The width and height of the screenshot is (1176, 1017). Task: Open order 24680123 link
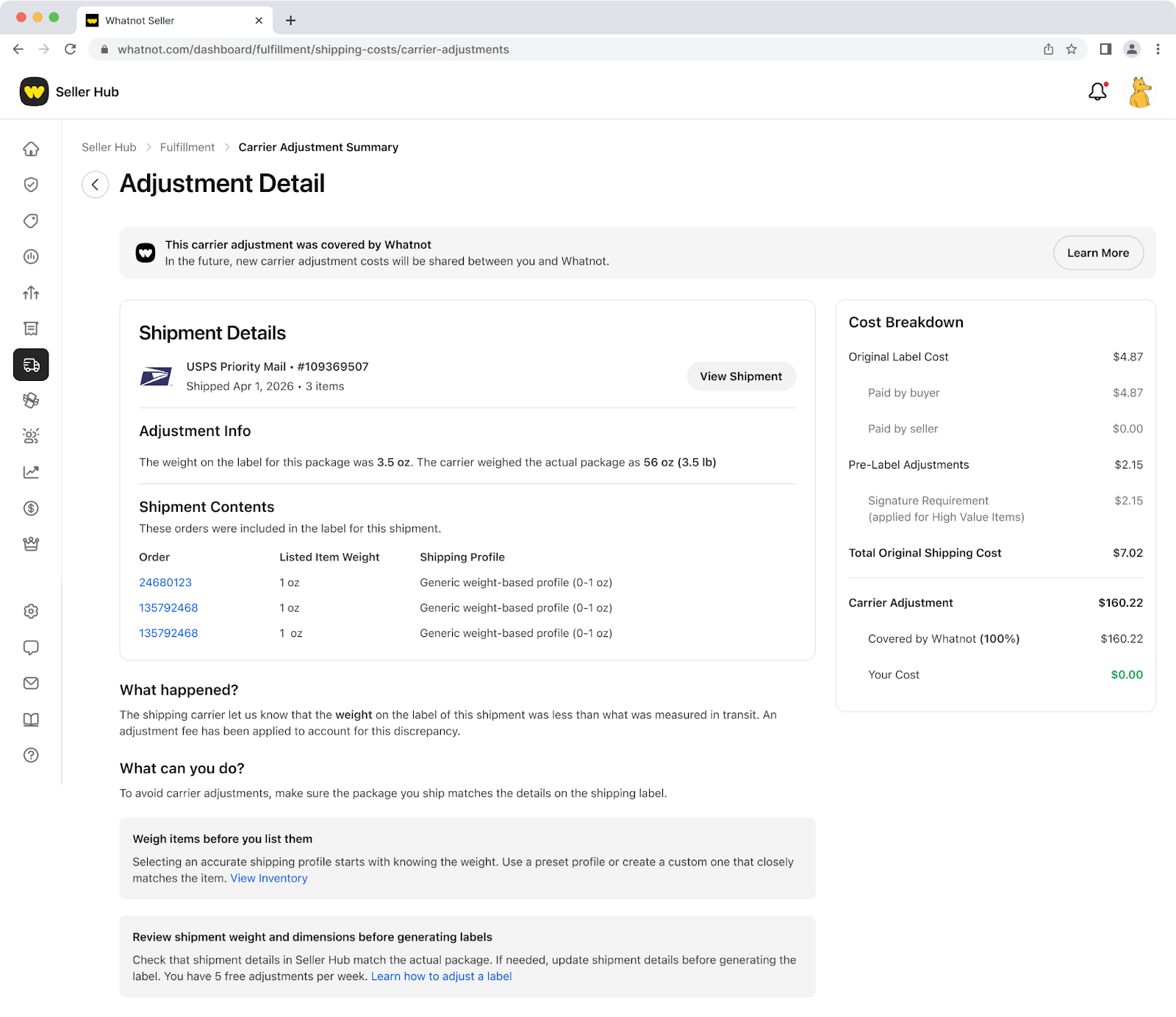[x=165, y=582]
